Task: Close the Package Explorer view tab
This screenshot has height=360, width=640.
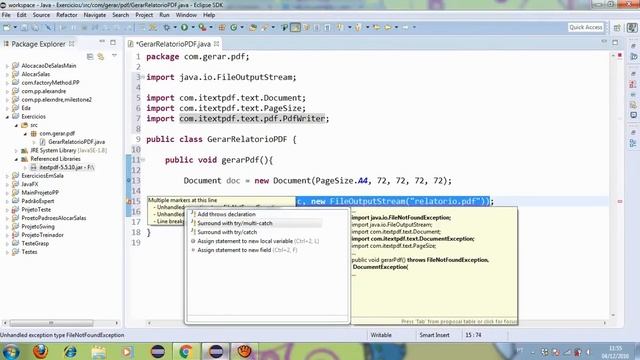Action: [x=72, y=44]
